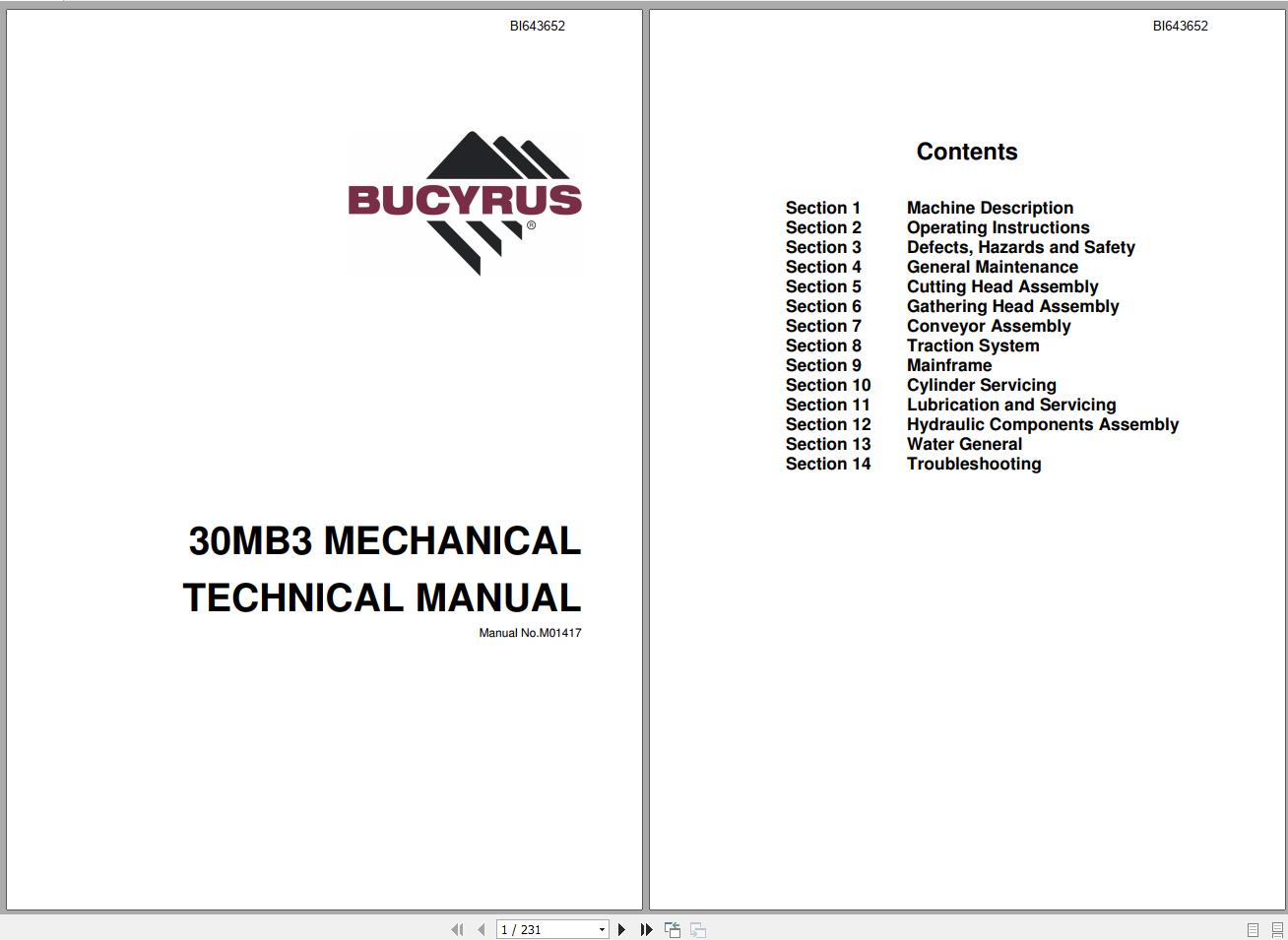Click the Contents heading
Screen dimensions: 1288x940
(x=967, y=152)
